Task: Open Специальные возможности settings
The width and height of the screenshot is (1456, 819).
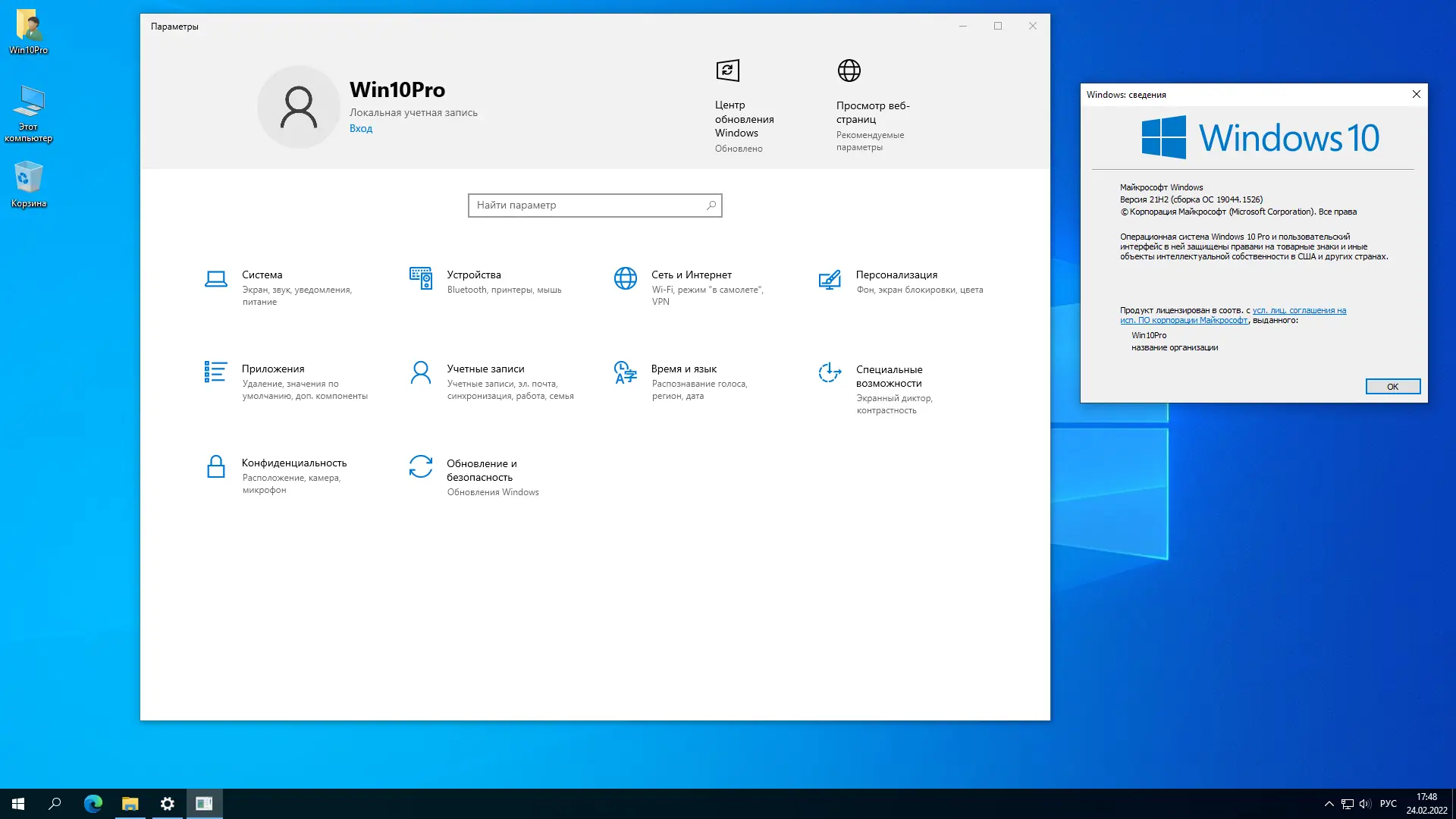Action: click(889, 377)
